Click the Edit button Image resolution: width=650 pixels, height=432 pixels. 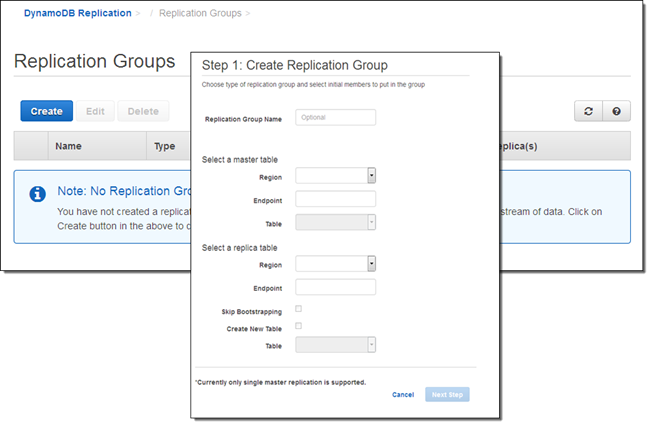95,111
